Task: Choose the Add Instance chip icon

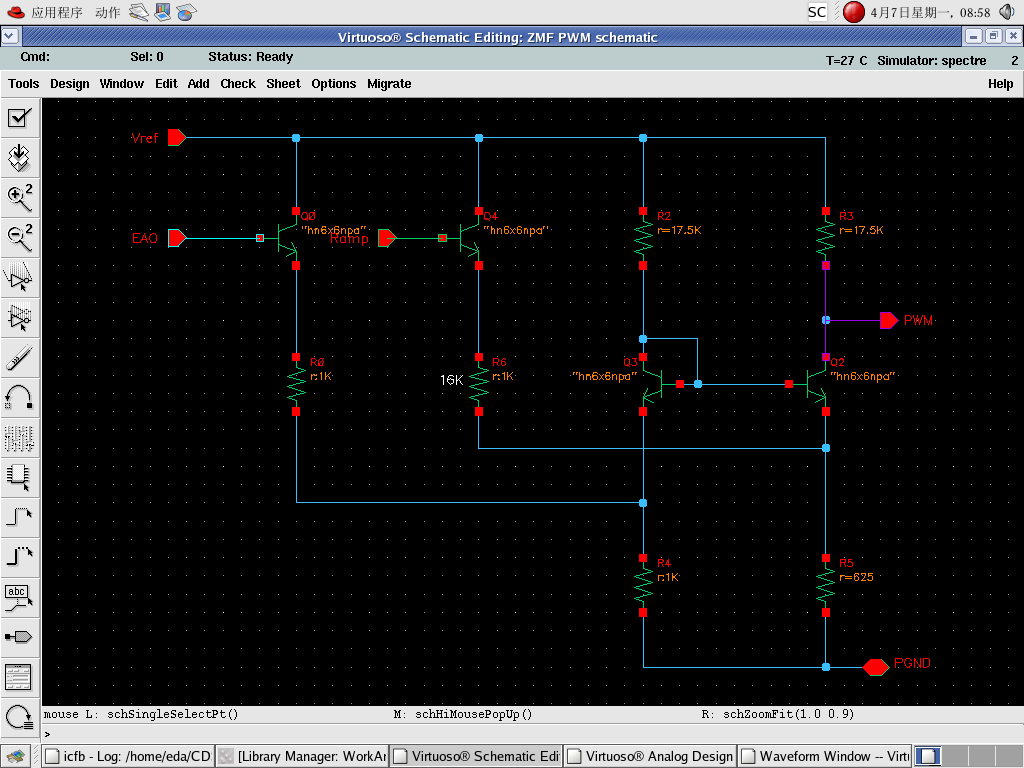Action: point(19,477)
